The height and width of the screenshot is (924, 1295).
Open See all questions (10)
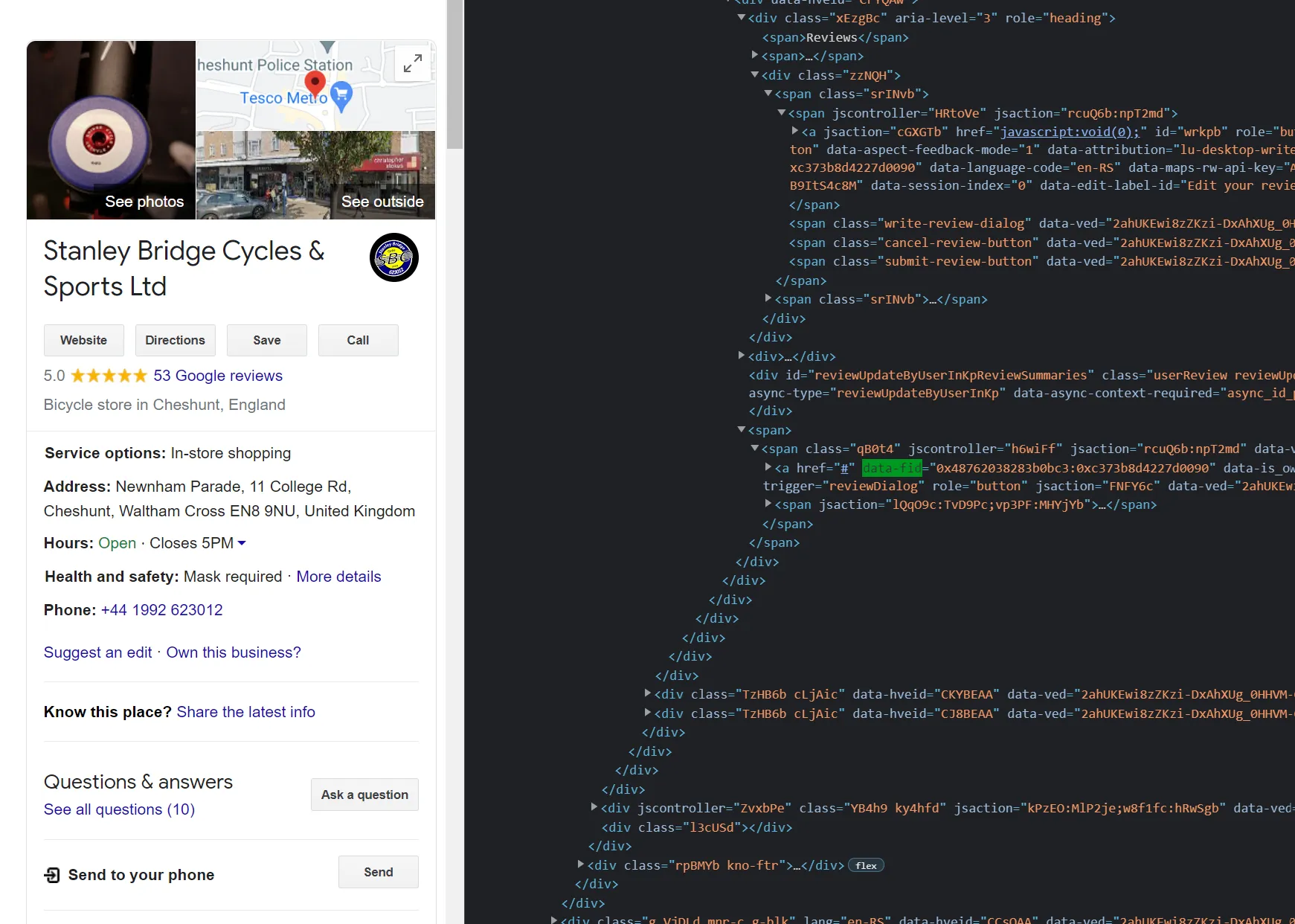119,809
